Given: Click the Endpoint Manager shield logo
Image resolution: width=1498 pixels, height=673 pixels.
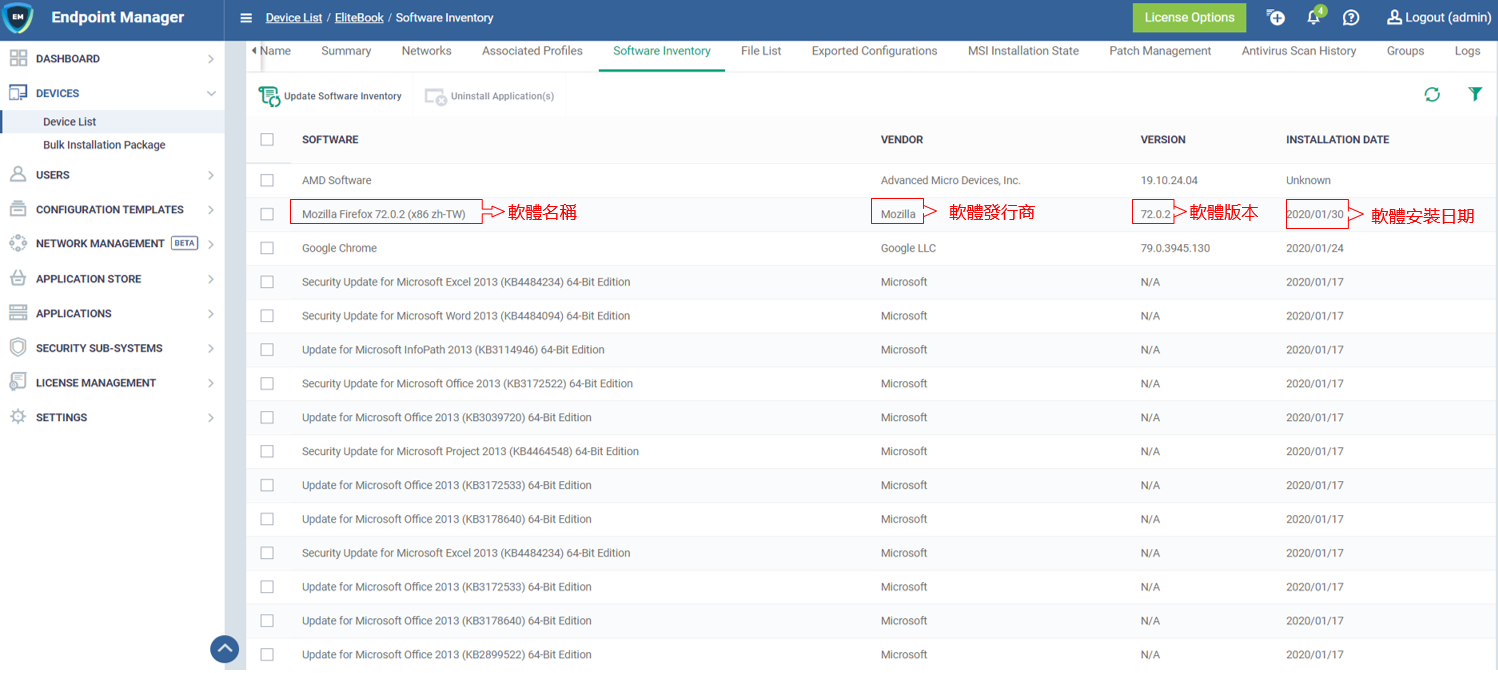Looking at the screenshot, I should (18, 18).
